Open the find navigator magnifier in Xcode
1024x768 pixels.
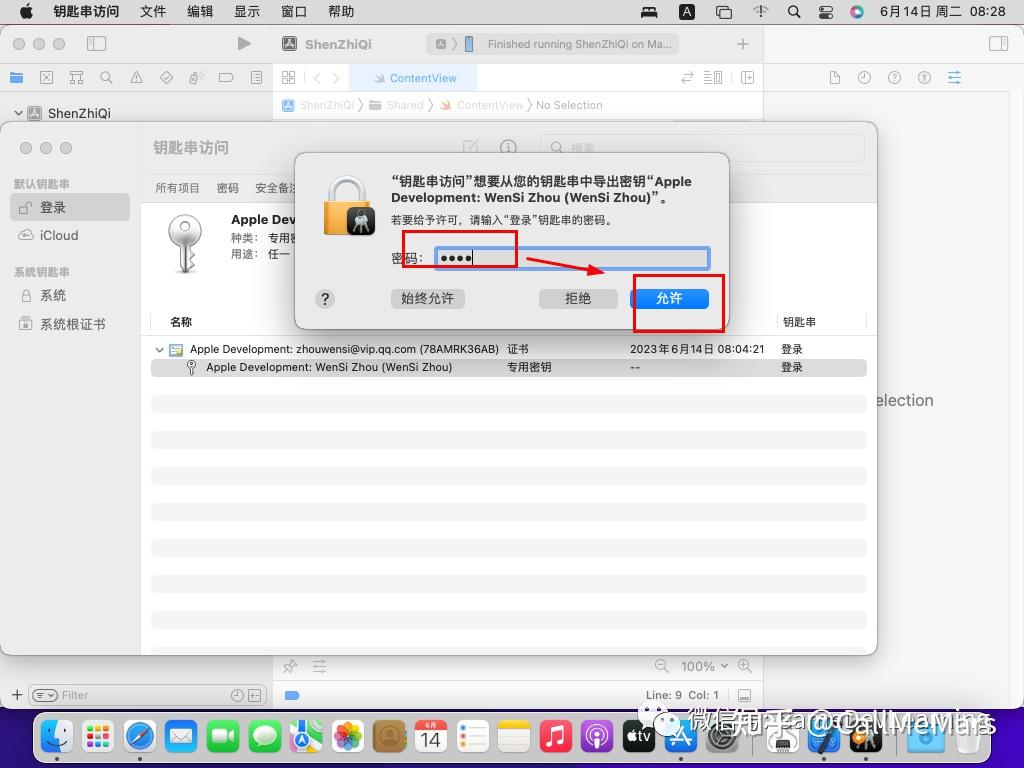click(x=106, y=78)
